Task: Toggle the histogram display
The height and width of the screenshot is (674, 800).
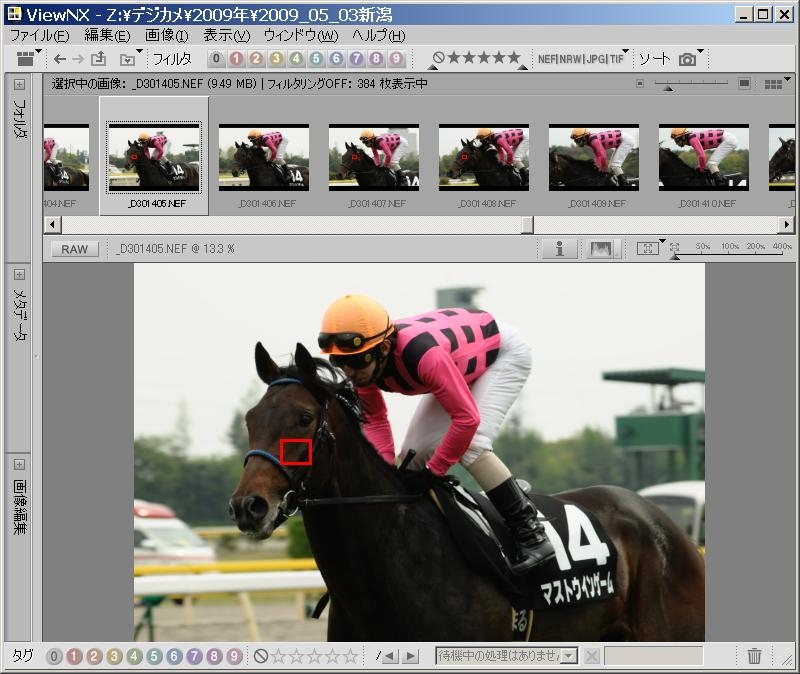Action: 602,249
